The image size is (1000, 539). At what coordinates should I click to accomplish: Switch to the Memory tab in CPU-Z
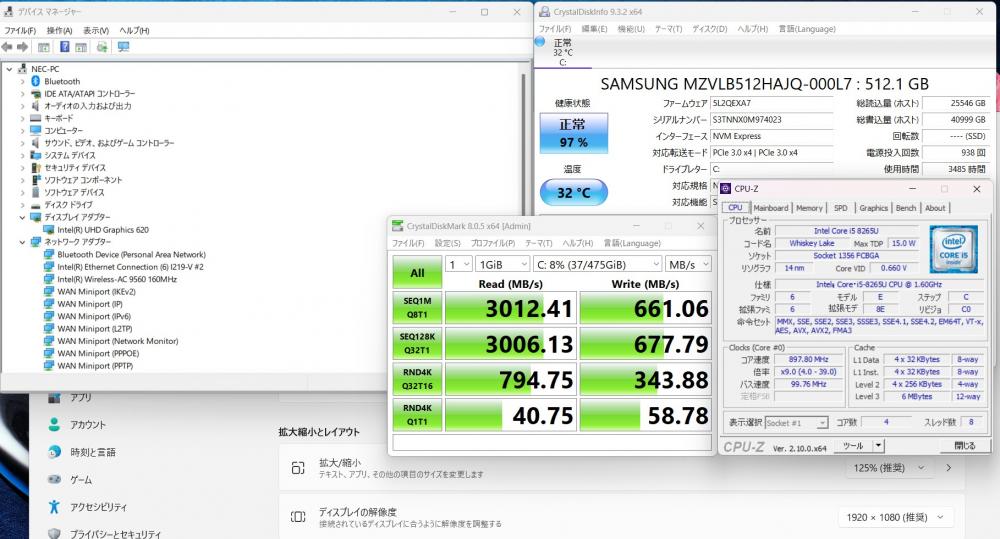click(809, 208)
